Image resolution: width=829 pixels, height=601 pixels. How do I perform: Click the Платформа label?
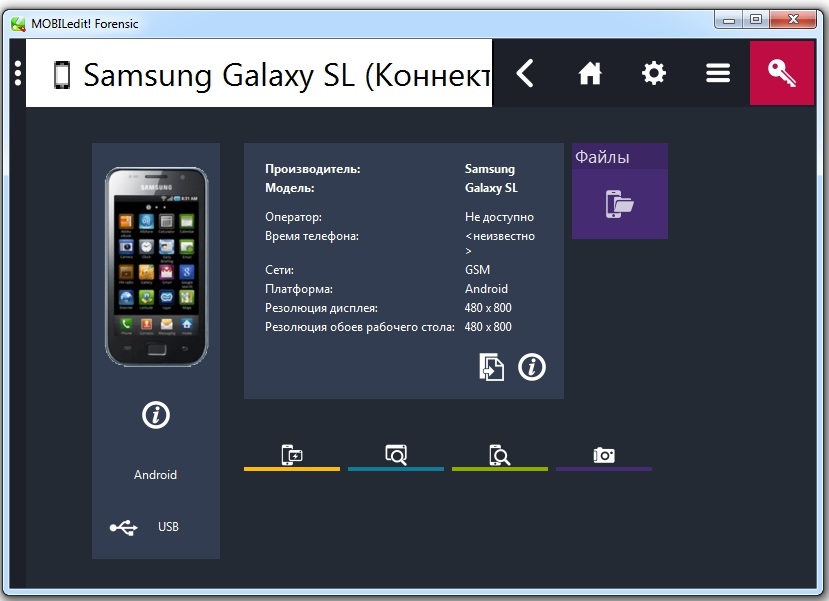pyautogui.click(x=299, y=289)
